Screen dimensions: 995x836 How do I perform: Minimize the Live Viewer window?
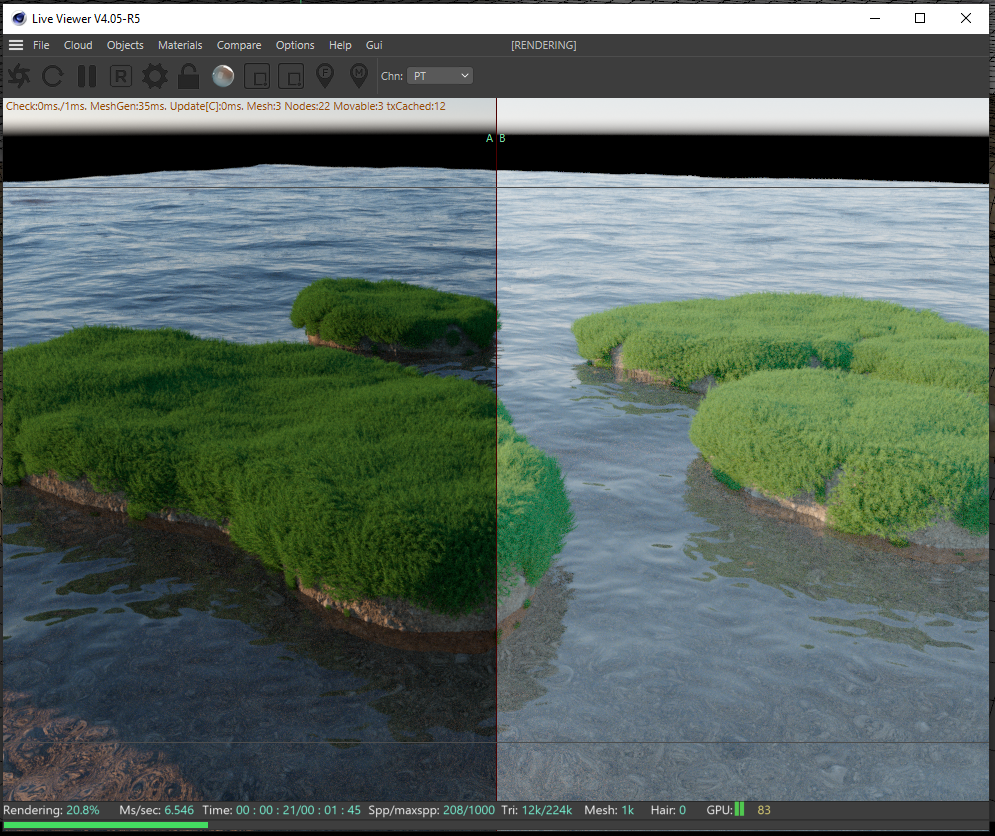coord(875,18)
